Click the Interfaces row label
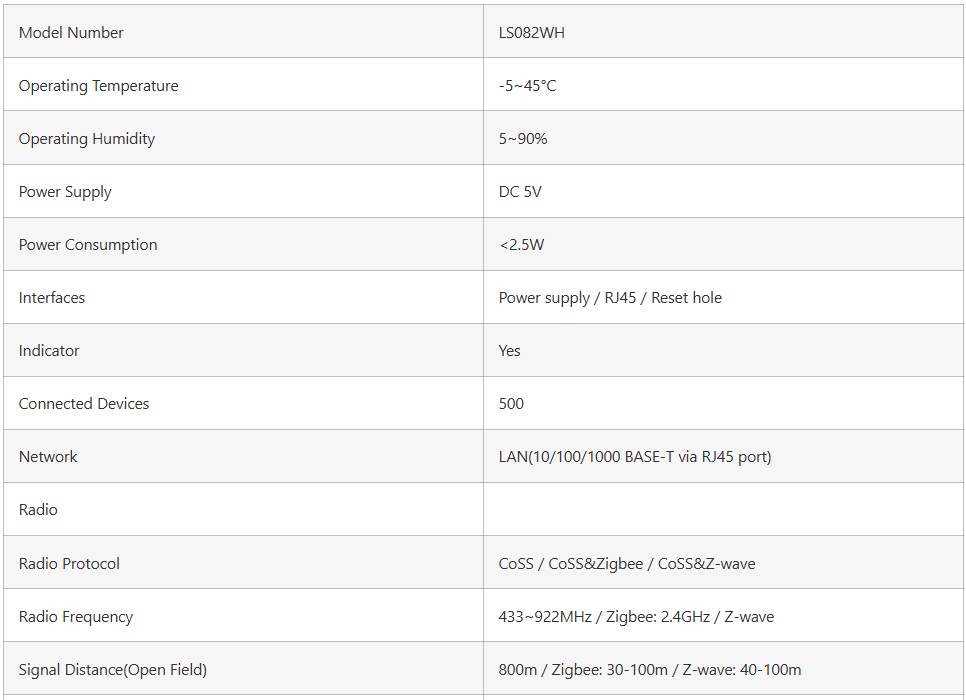The width and height of the screenshot is (966, 700). tap(52, 297)
